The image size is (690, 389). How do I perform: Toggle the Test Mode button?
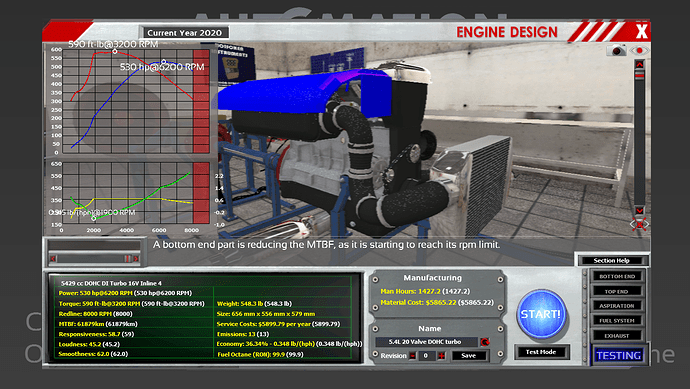pyautogui.click(x=541, y=352)
